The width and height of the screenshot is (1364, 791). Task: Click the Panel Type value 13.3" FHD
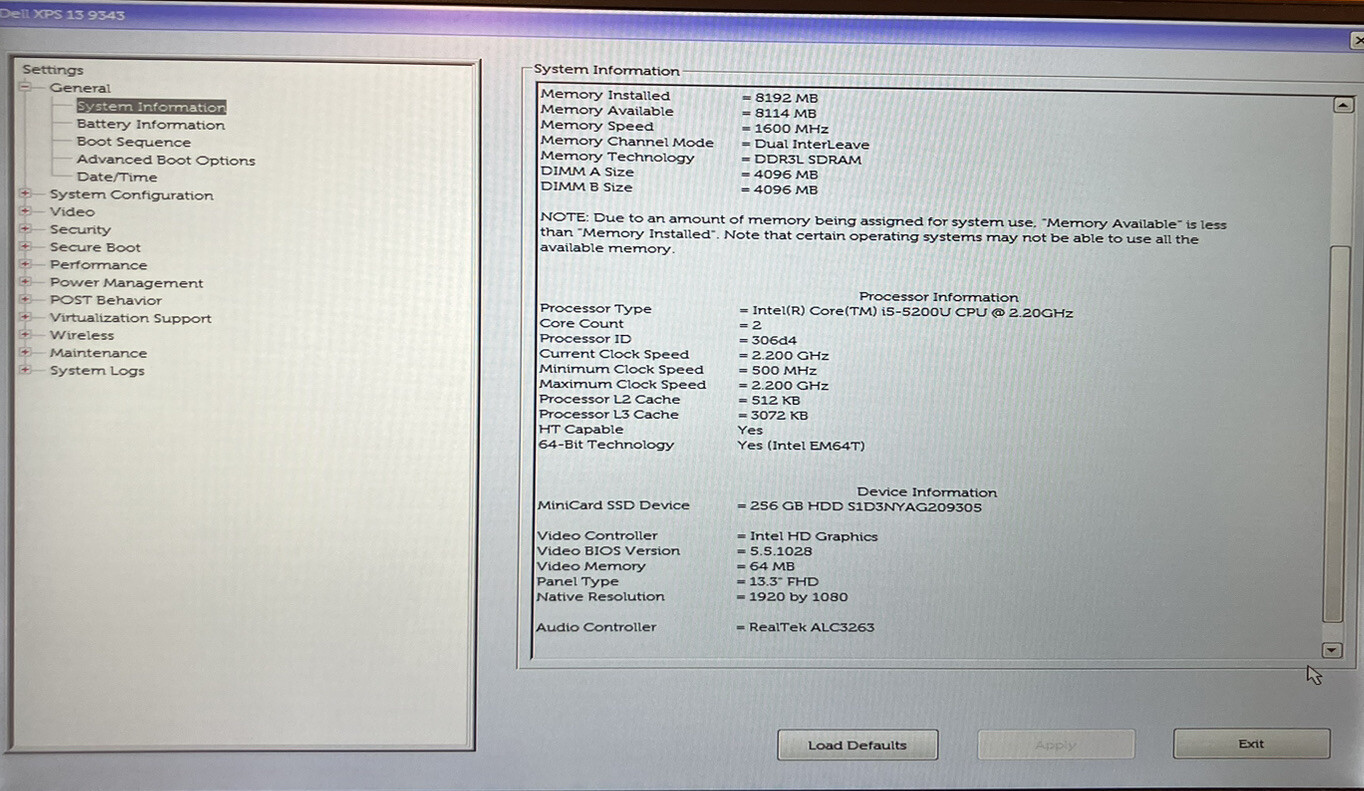784,582
